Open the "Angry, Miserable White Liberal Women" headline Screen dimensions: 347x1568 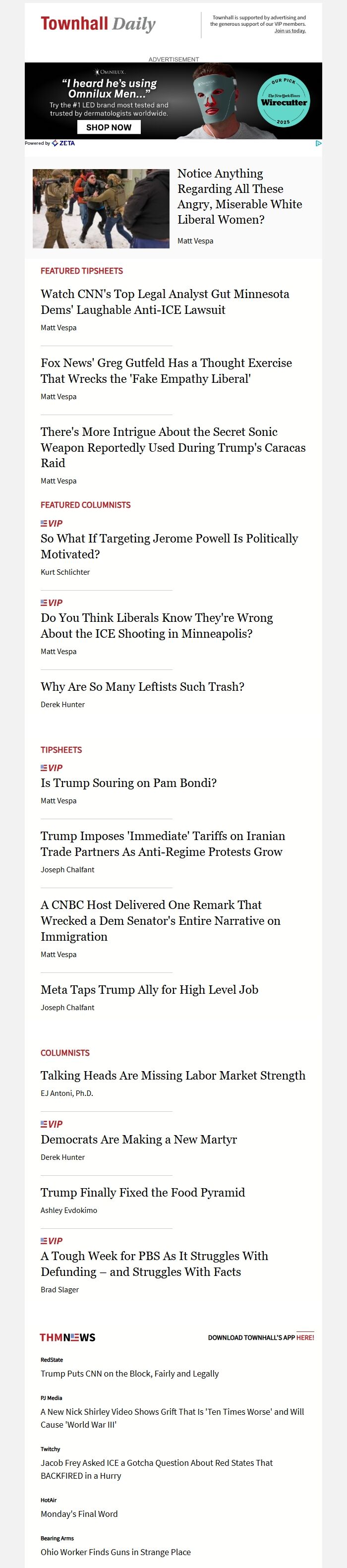tap(239, 196)
